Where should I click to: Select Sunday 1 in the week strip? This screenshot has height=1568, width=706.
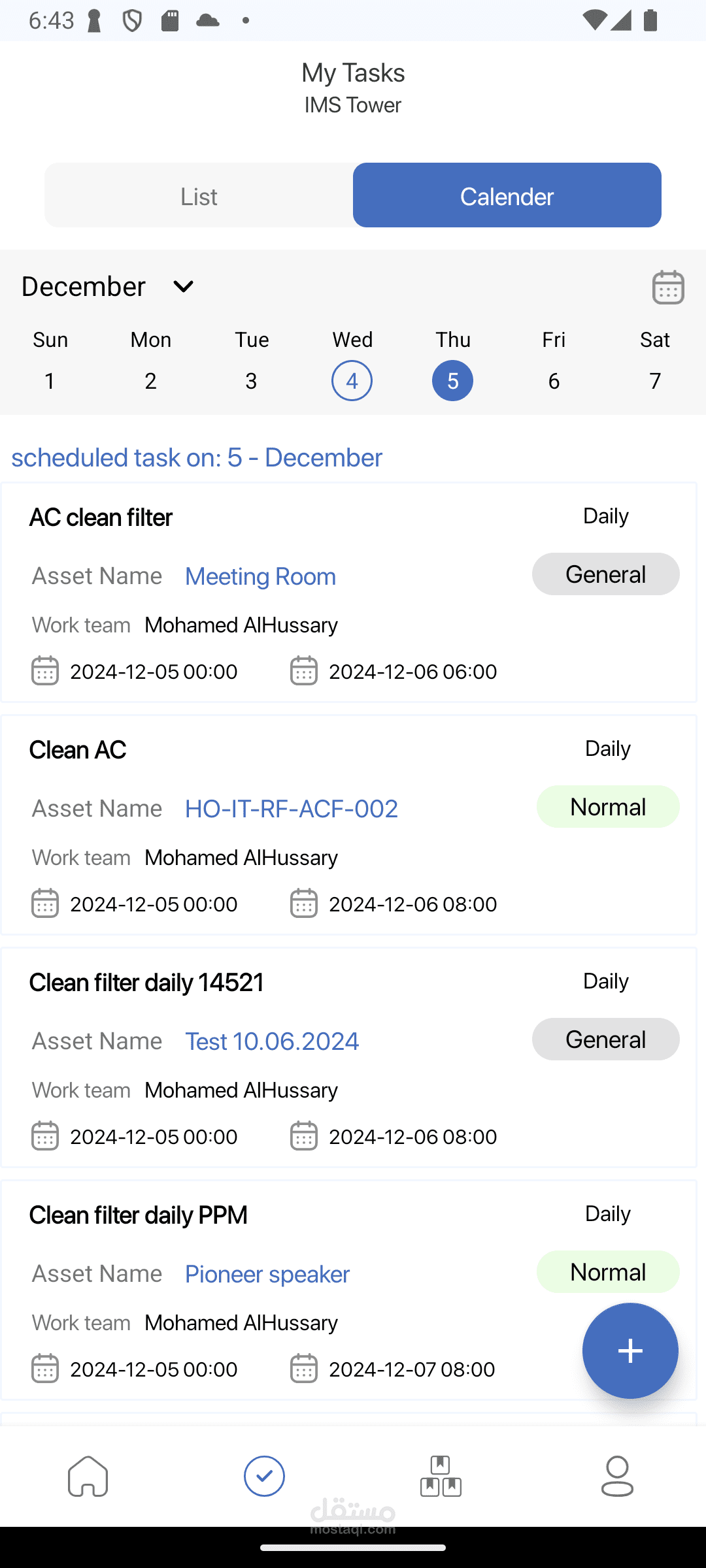[50, 380]
